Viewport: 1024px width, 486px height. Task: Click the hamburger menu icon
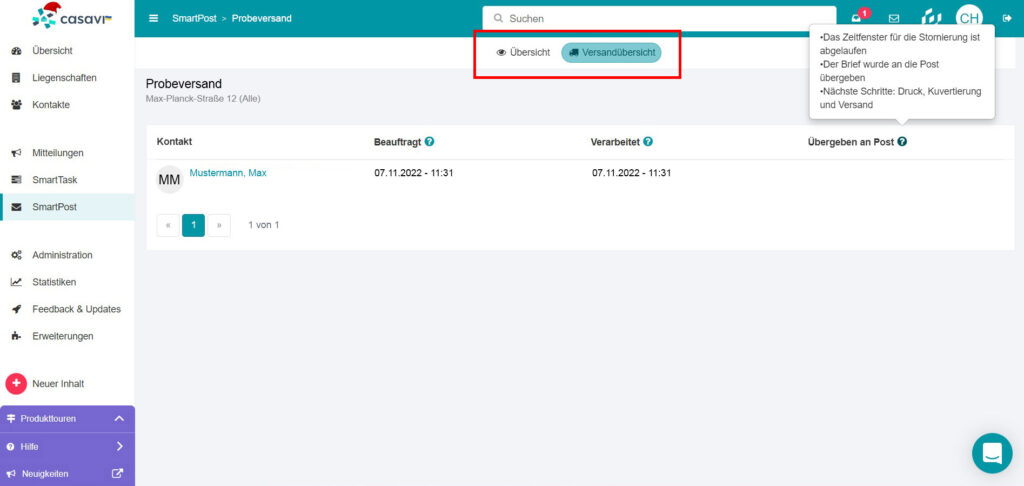click(153, 18)
